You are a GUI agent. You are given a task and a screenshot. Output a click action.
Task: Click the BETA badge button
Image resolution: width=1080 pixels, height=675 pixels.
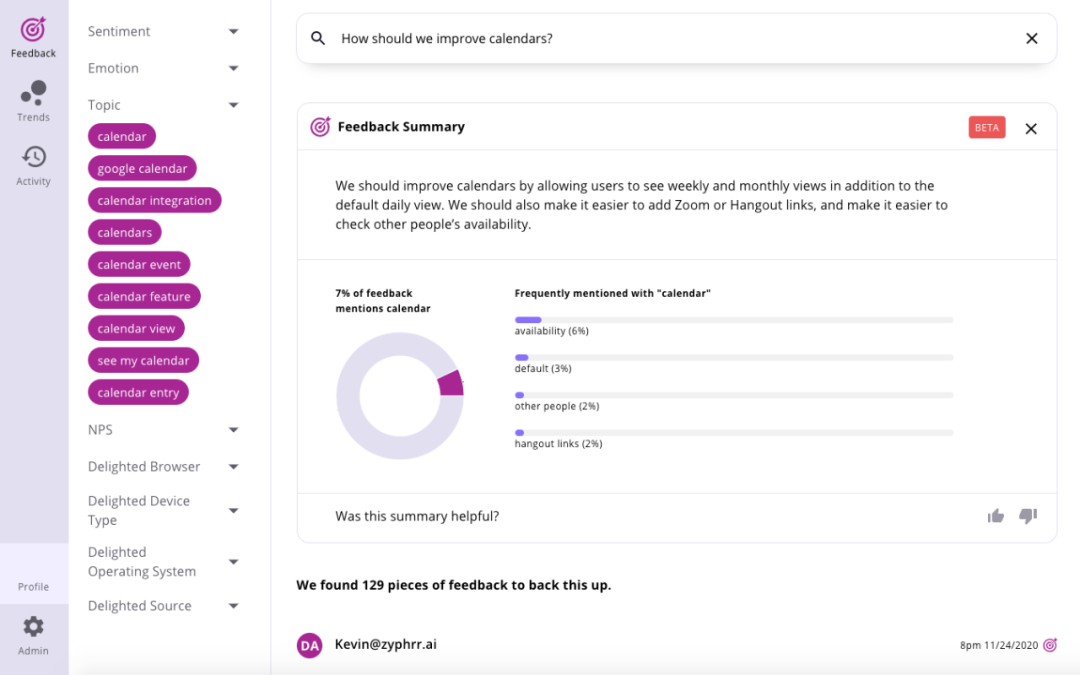click(x=986, y=128)
